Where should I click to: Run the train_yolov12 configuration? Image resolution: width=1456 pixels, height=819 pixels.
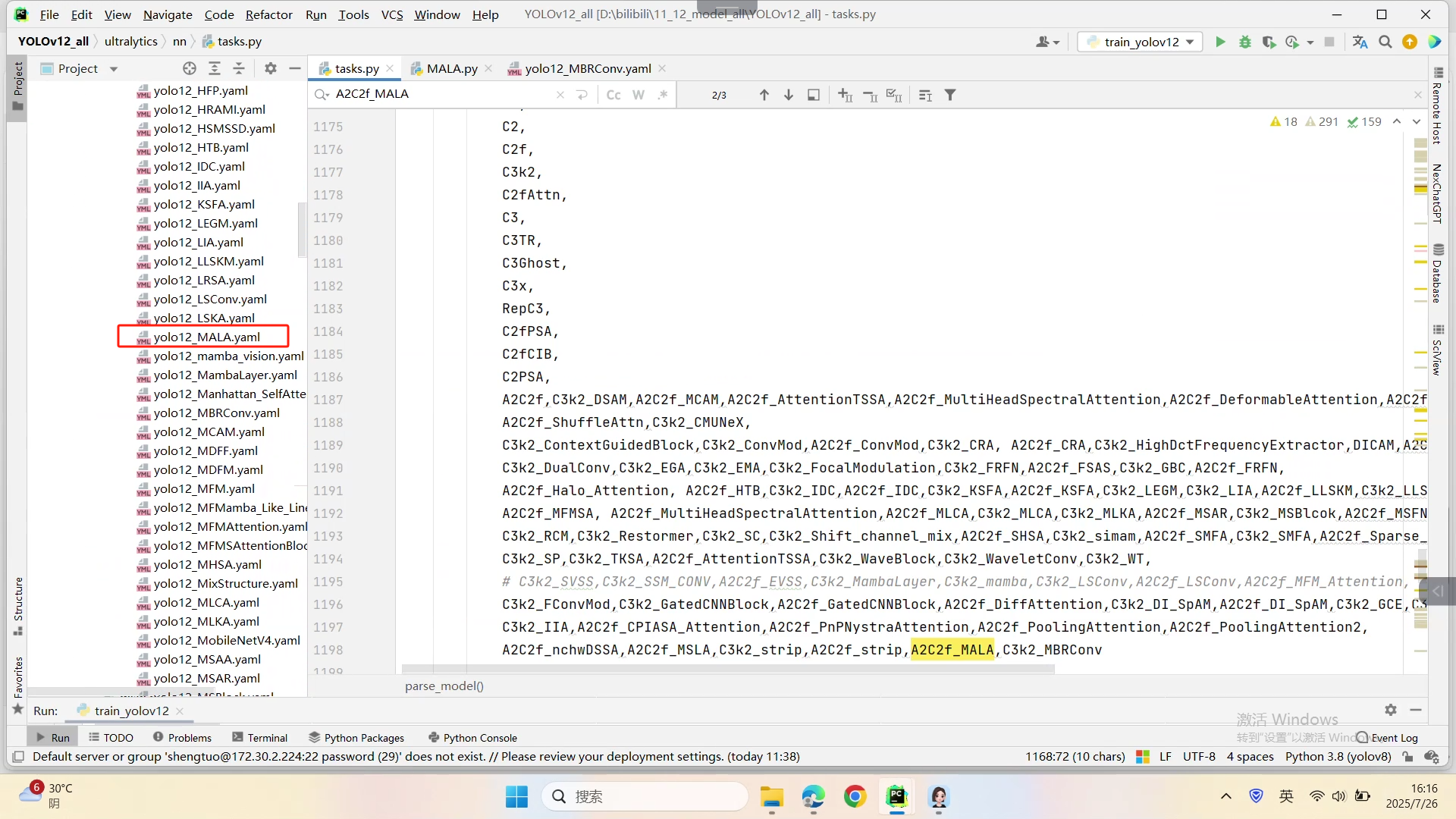click(x=1220, y=42)
